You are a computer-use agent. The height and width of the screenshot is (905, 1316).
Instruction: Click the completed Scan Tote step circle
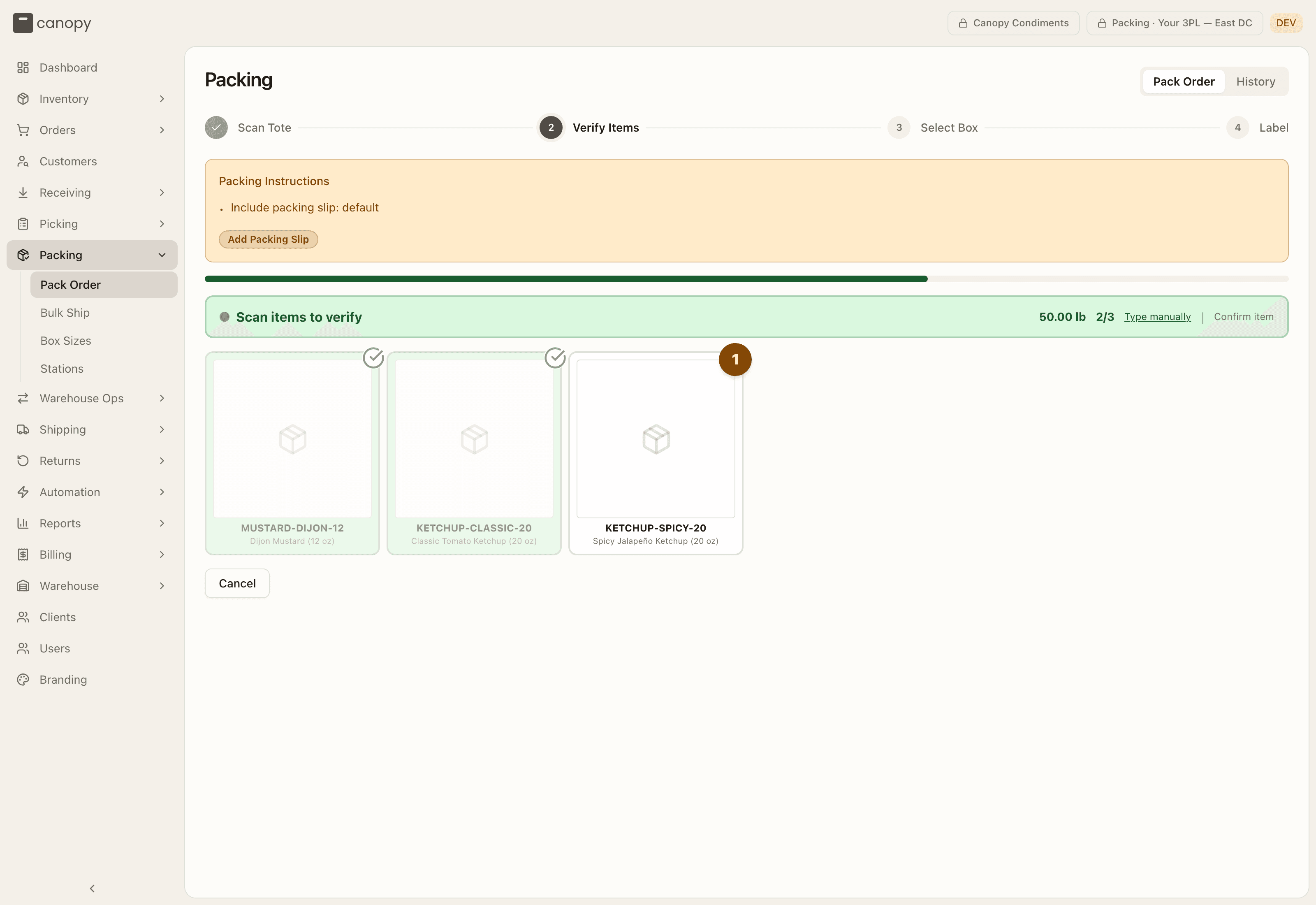click(216, 128)
